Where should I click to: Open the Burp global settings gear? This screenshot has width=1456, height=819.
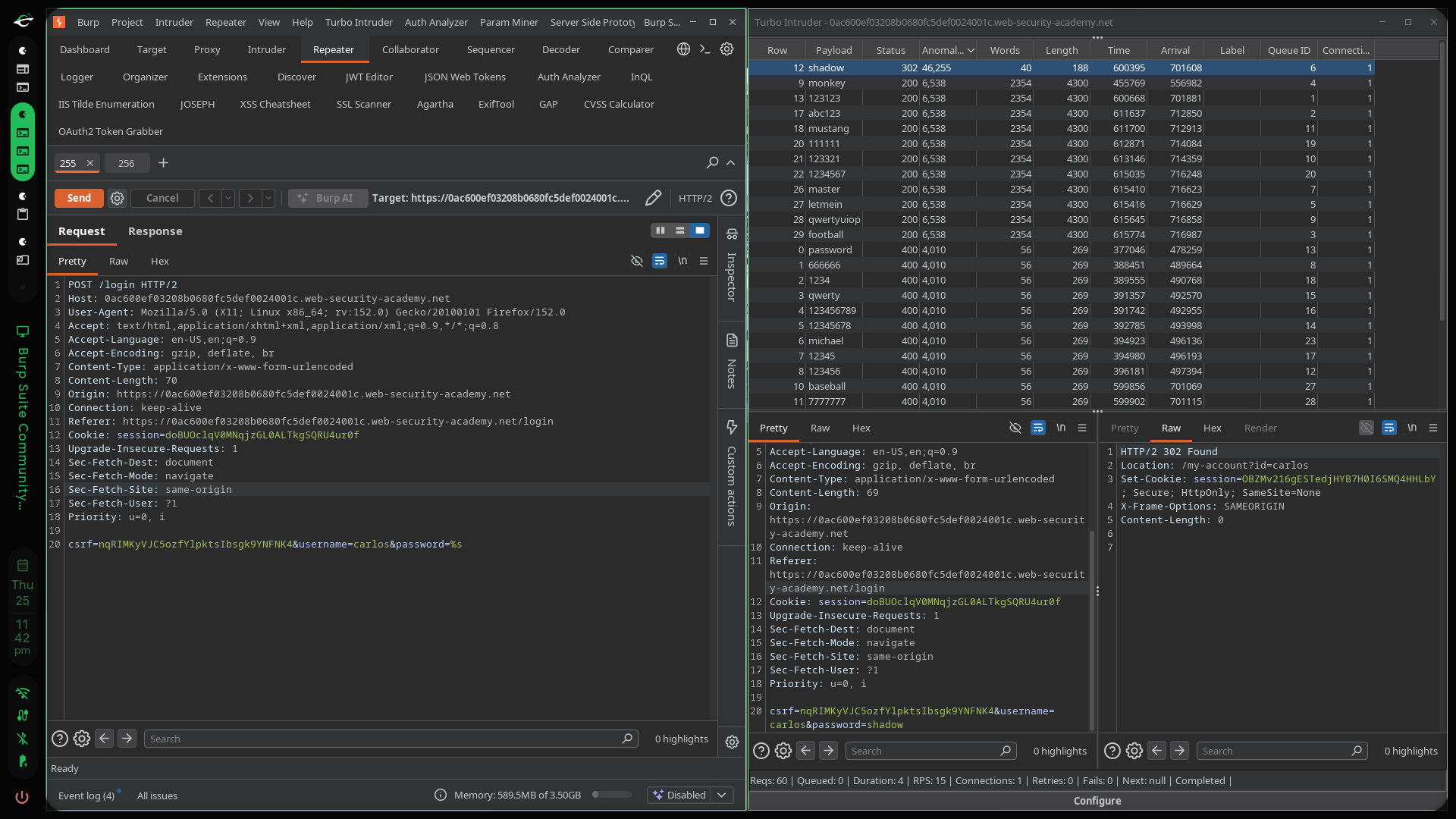[726, 49]
